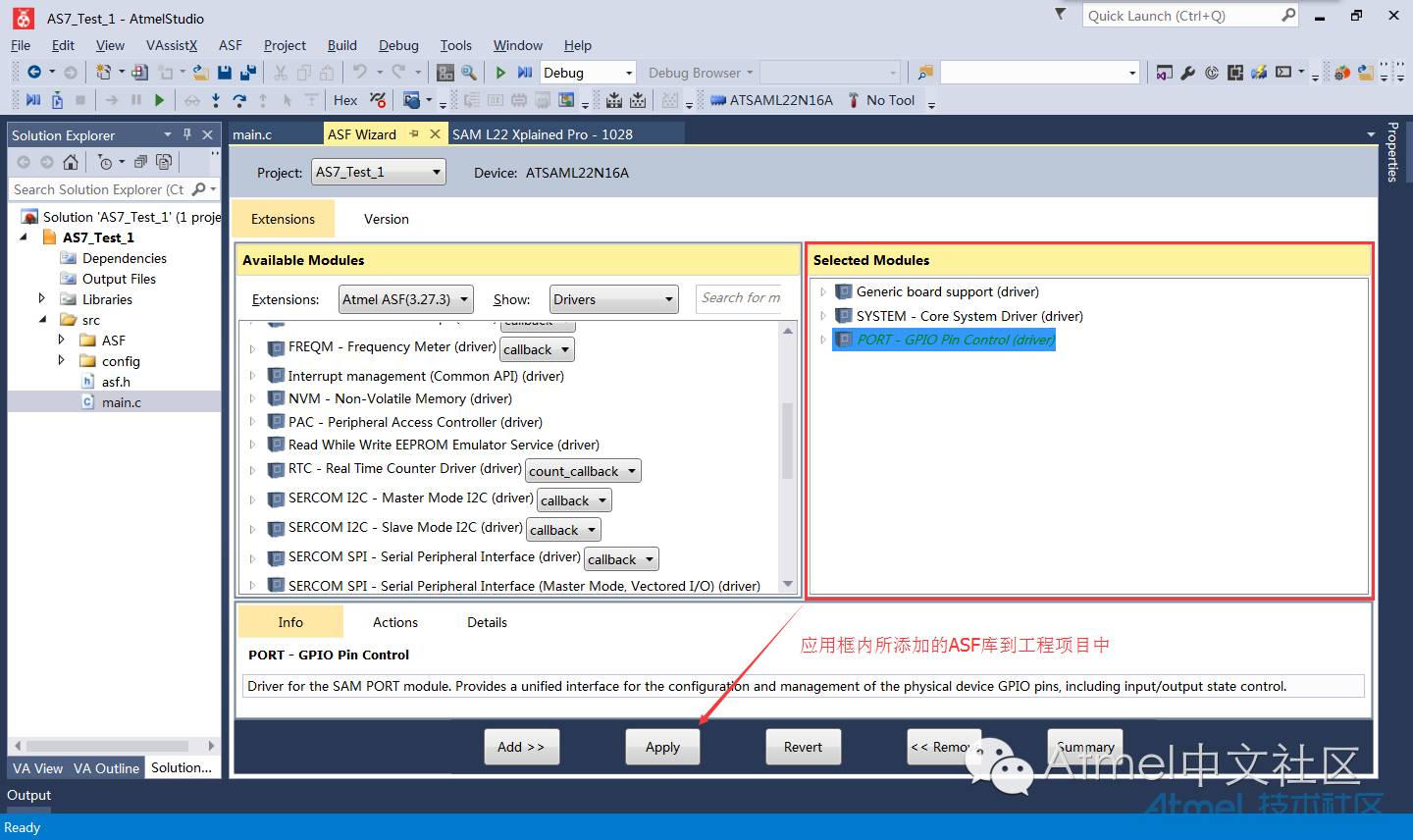Screen dimensions: 1413x840
Task: Select main.c in Solution Explorer
Action: [121, 402]
